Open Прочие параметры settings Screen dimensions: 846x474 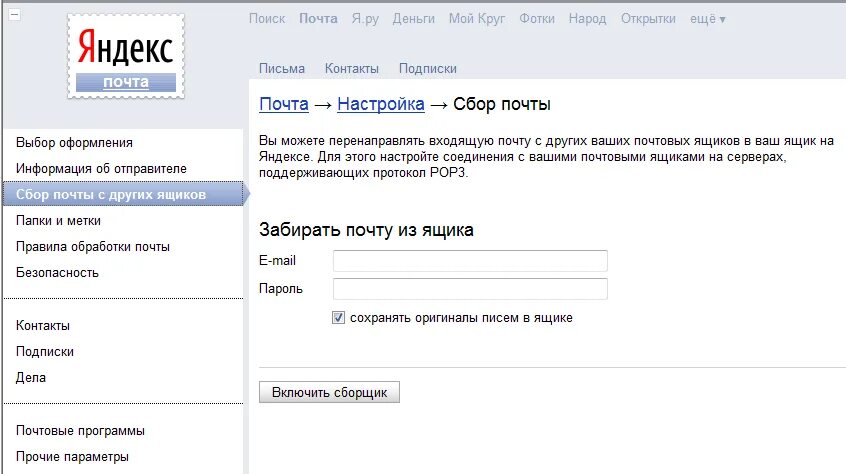72,457
